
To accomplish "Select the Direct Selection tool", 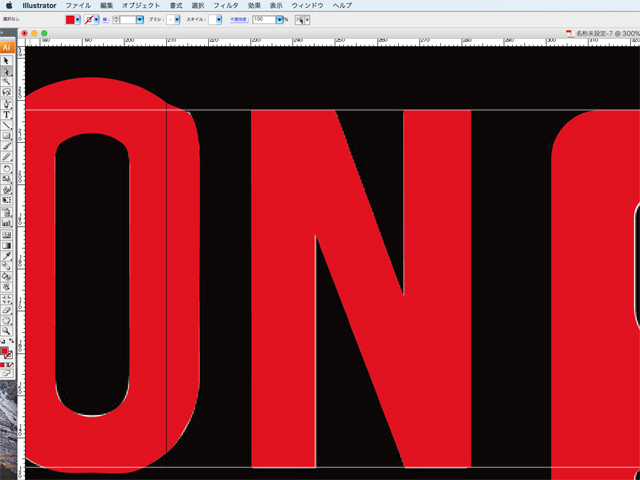I will coord(7,71).
